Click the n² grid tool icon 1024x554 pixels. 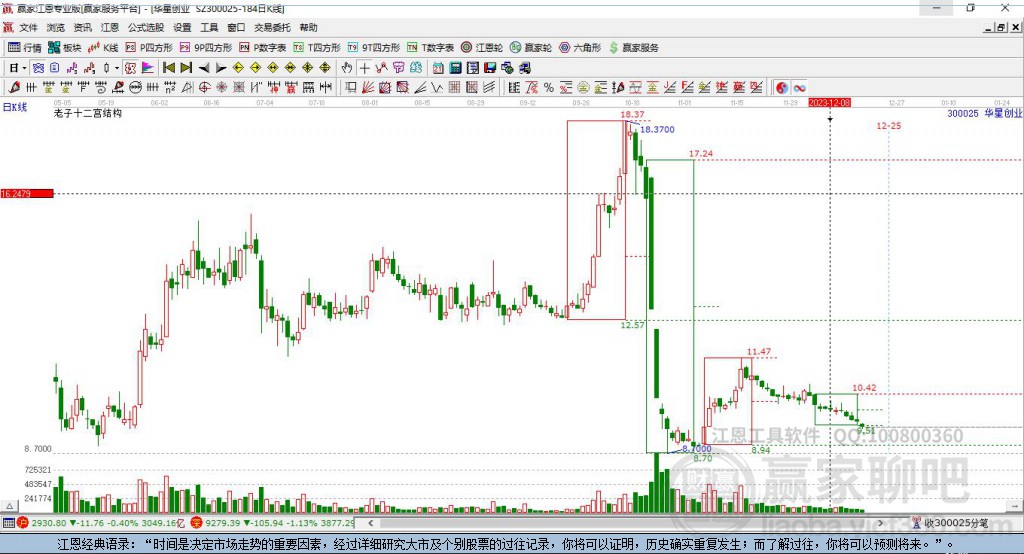170,87
